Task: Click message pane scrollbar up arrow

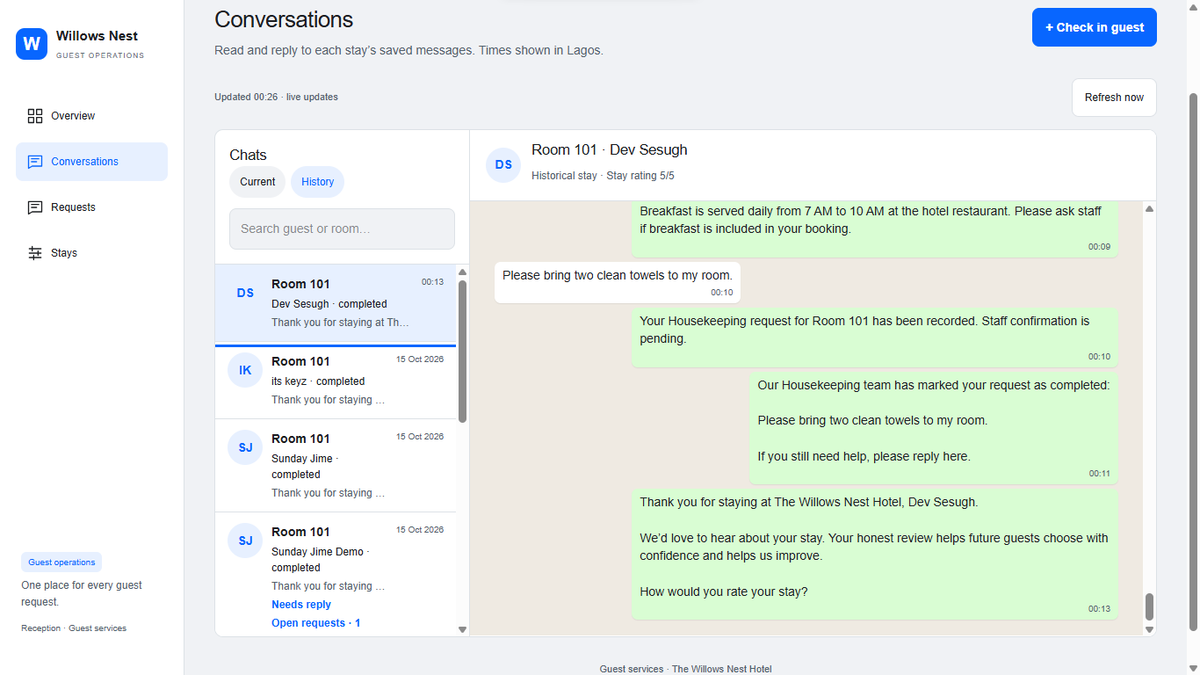Action: (x=1149, y=209)
